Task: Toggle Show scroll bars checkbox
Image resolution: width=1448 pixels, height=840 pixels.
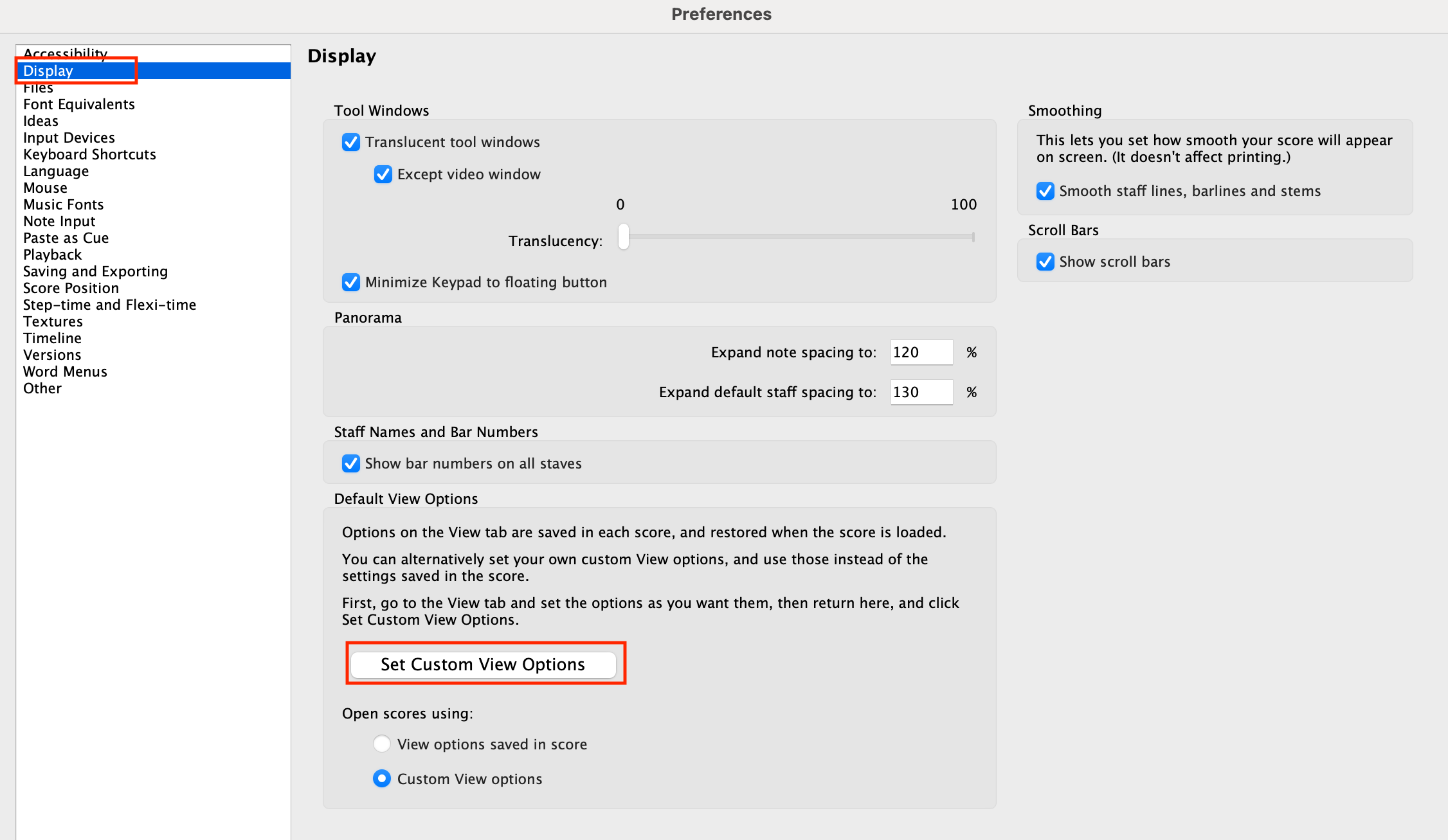Action: pos(1045,262)
